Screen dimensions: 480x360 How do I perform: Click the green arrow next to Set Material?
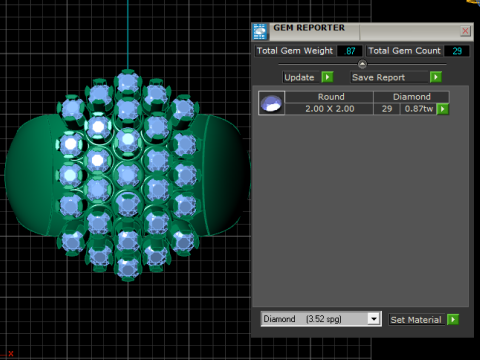[x=453, y=320]
